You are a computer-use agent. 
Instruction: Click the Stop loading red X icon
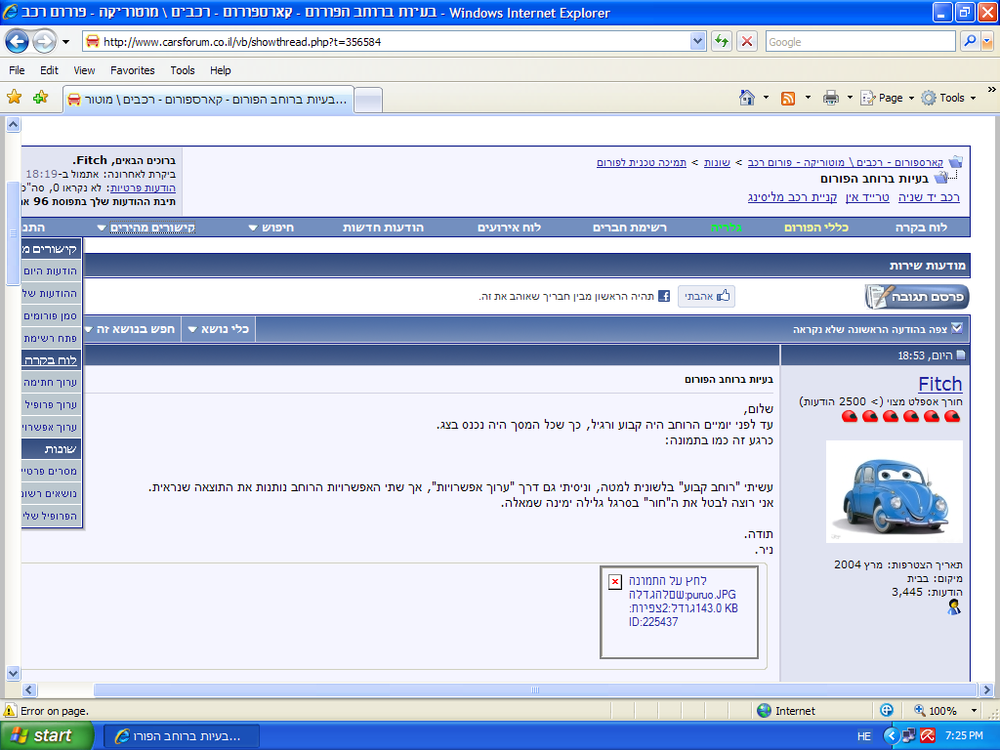coord(747,42)
